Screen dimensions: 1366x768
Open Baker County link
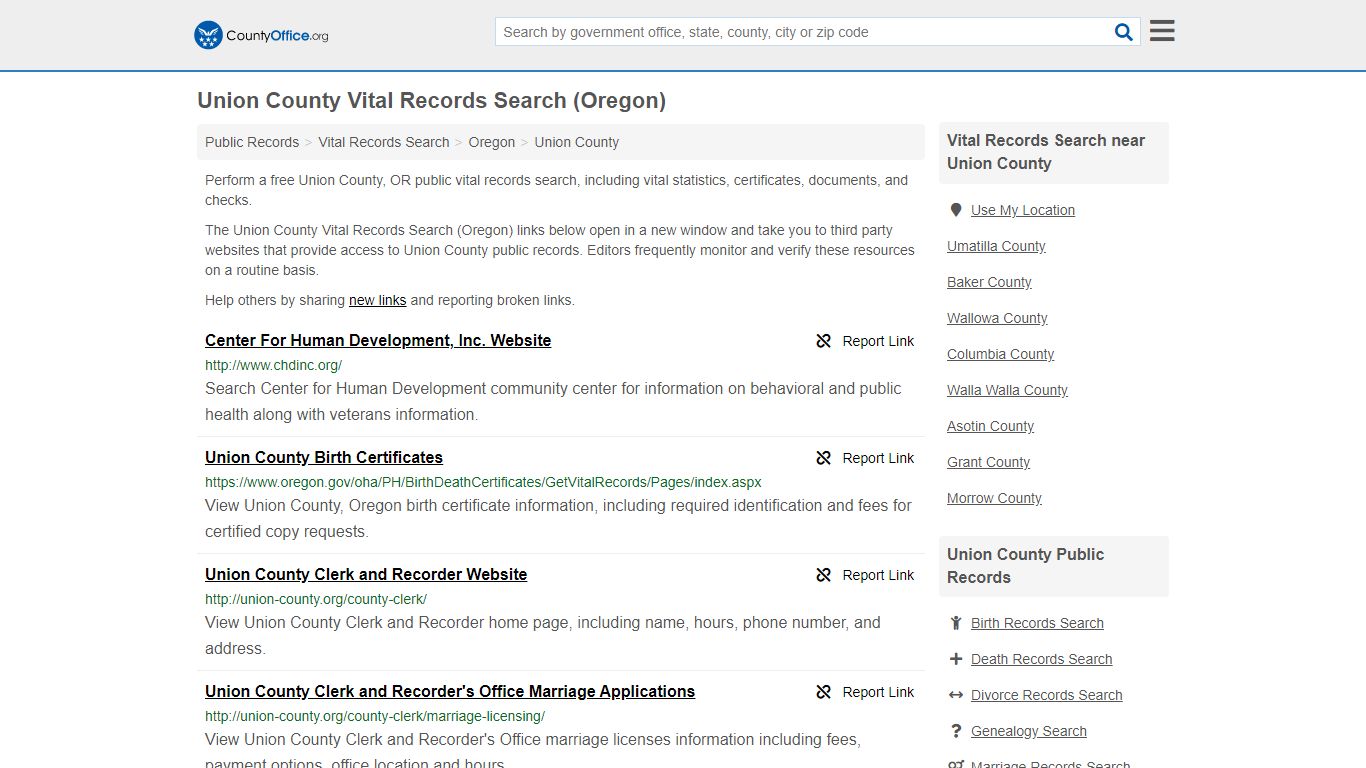click(989, 282)
